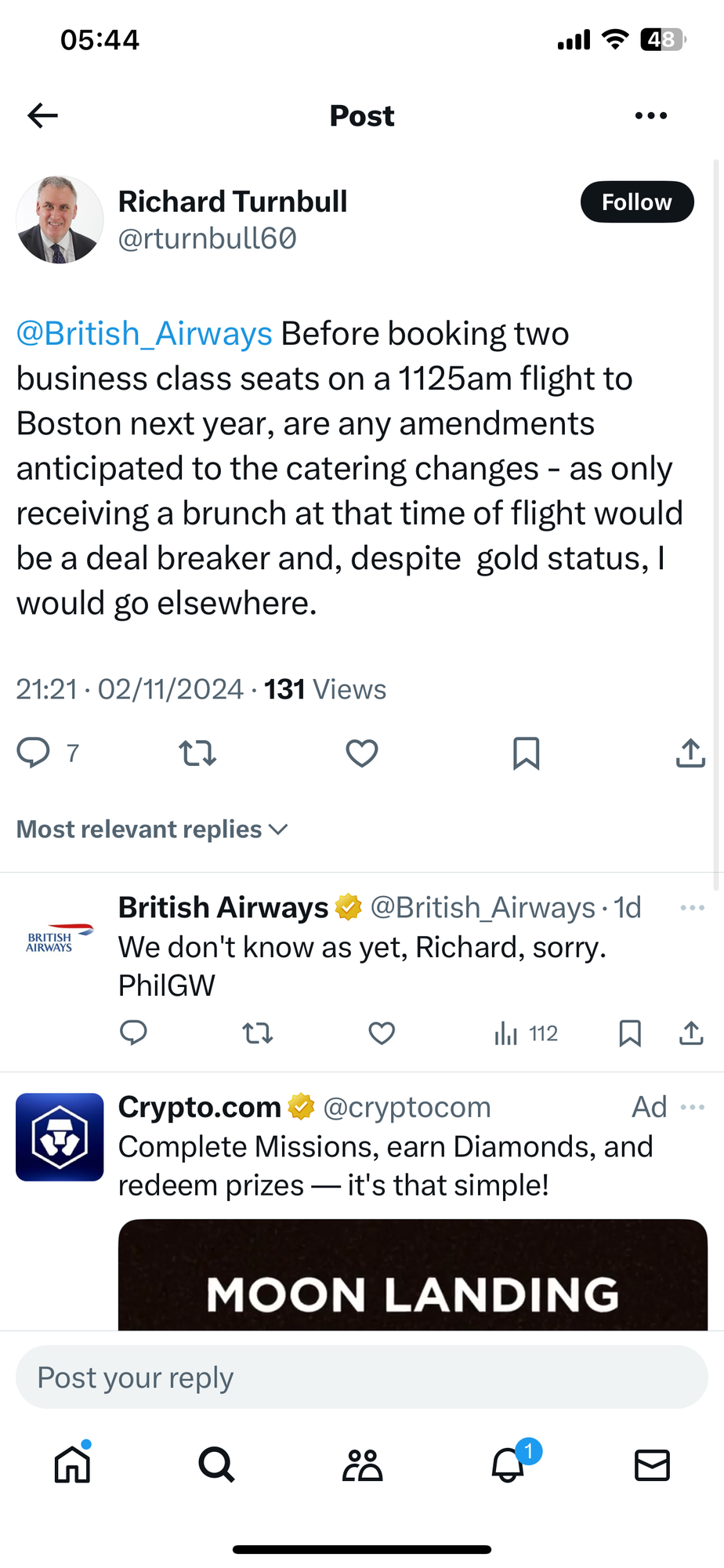Image resolution: width=724 pixels, height=1568 pixels.
Task: Bookmark Richard Turnbull's post
Action: point(526,753)
